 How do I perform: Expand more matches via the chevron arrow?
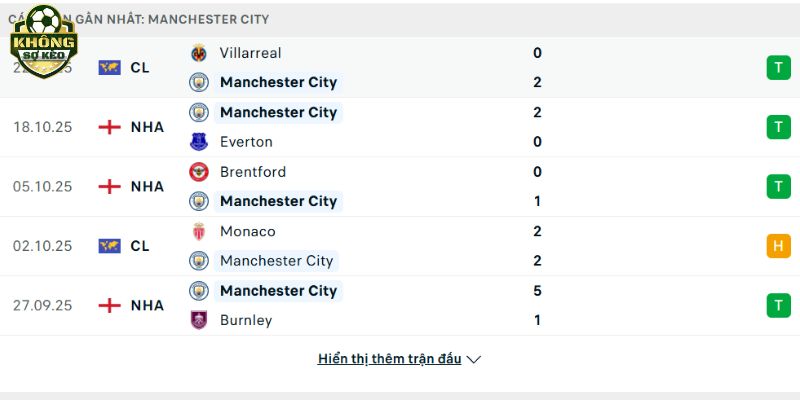coord(474,359)
